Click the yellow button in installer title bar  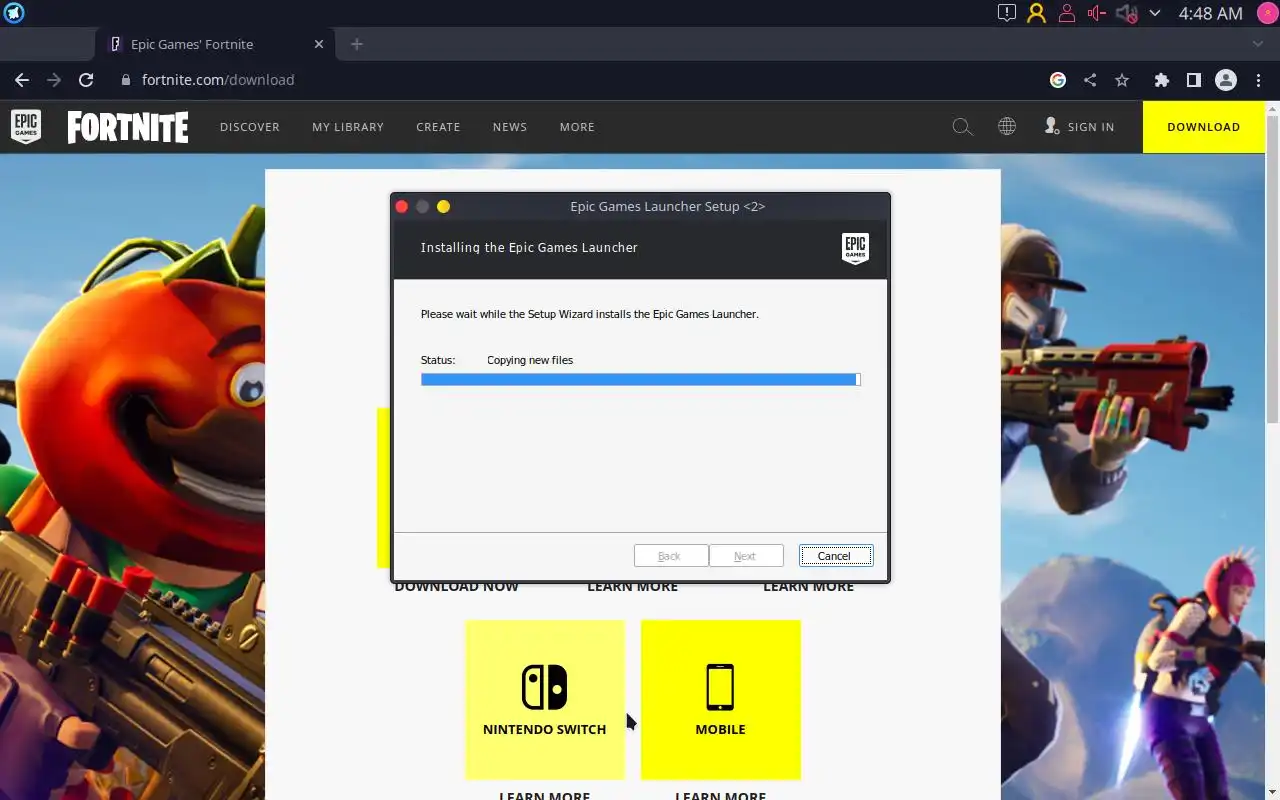[x=443, y=206]
